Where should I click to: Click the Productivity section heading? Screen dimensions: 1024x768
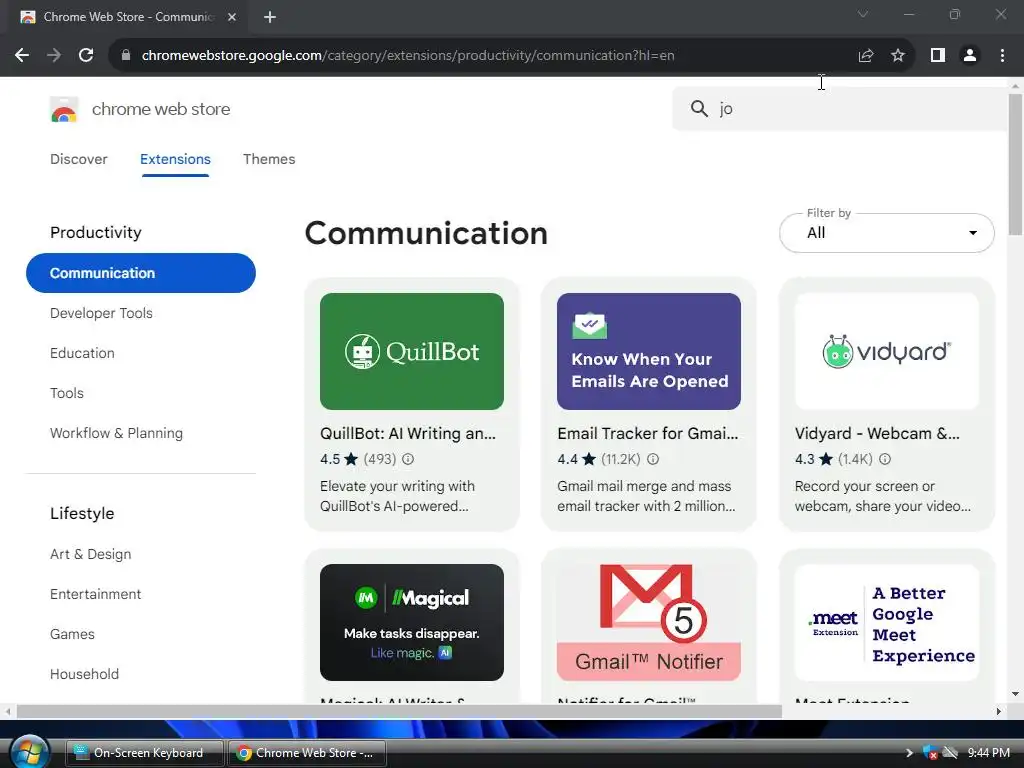click(x=96, y=232)
